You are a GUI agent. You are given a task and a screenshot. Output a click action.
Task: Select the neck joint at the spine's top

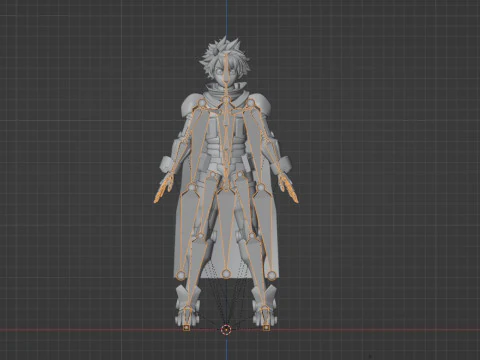pyautogui.click(x=226, y=100)
